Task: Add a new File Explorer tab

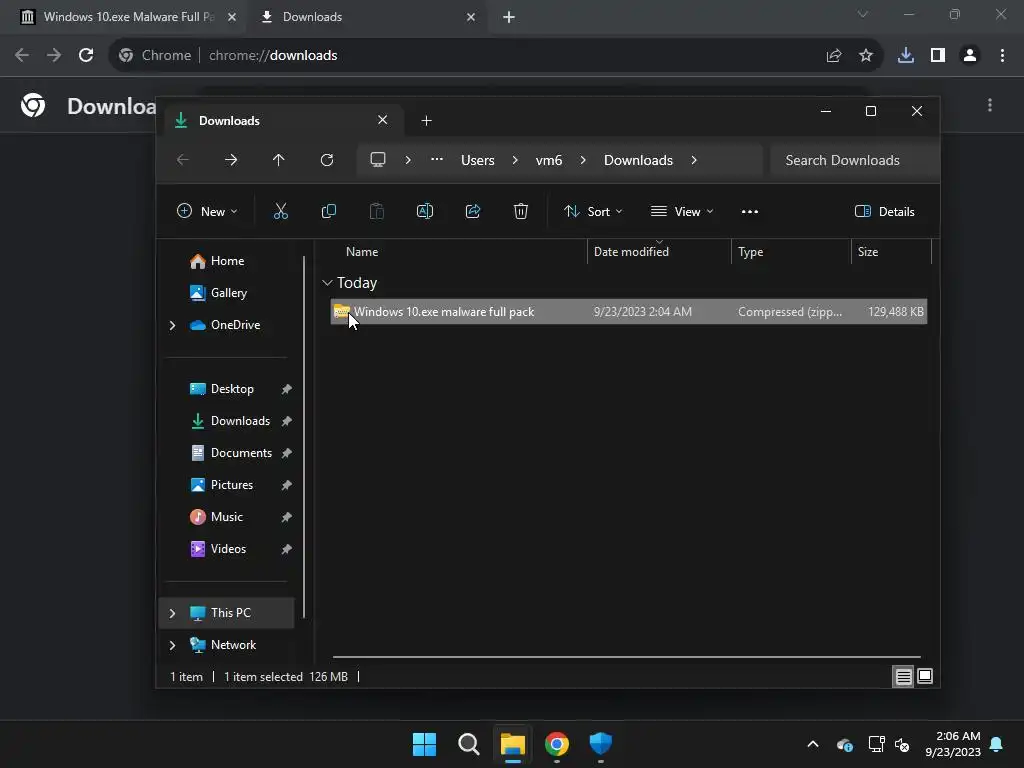Action: 426,121
